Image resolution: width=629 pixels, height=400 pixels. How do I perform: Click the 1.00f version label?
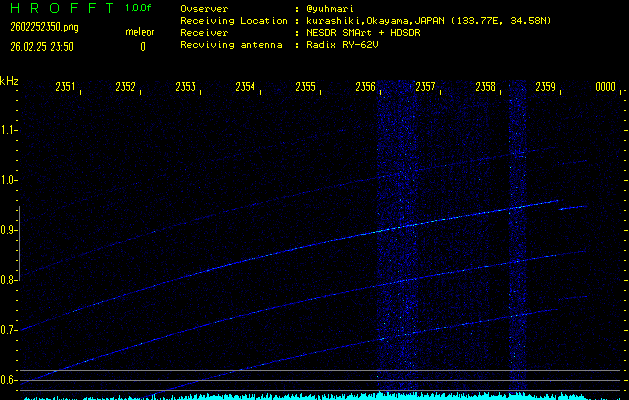(x=139, y=8)
